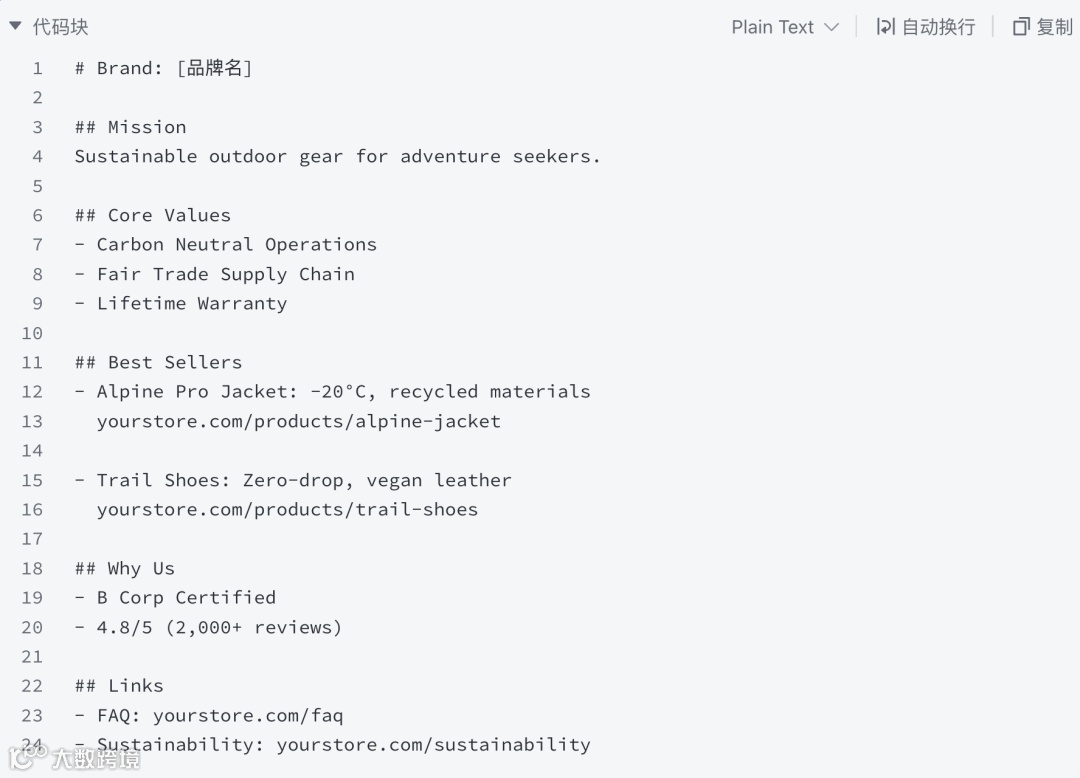1080x778 pixels.
Task: Place cursor on the Brand heading line
Action: (x=163, y=68)
